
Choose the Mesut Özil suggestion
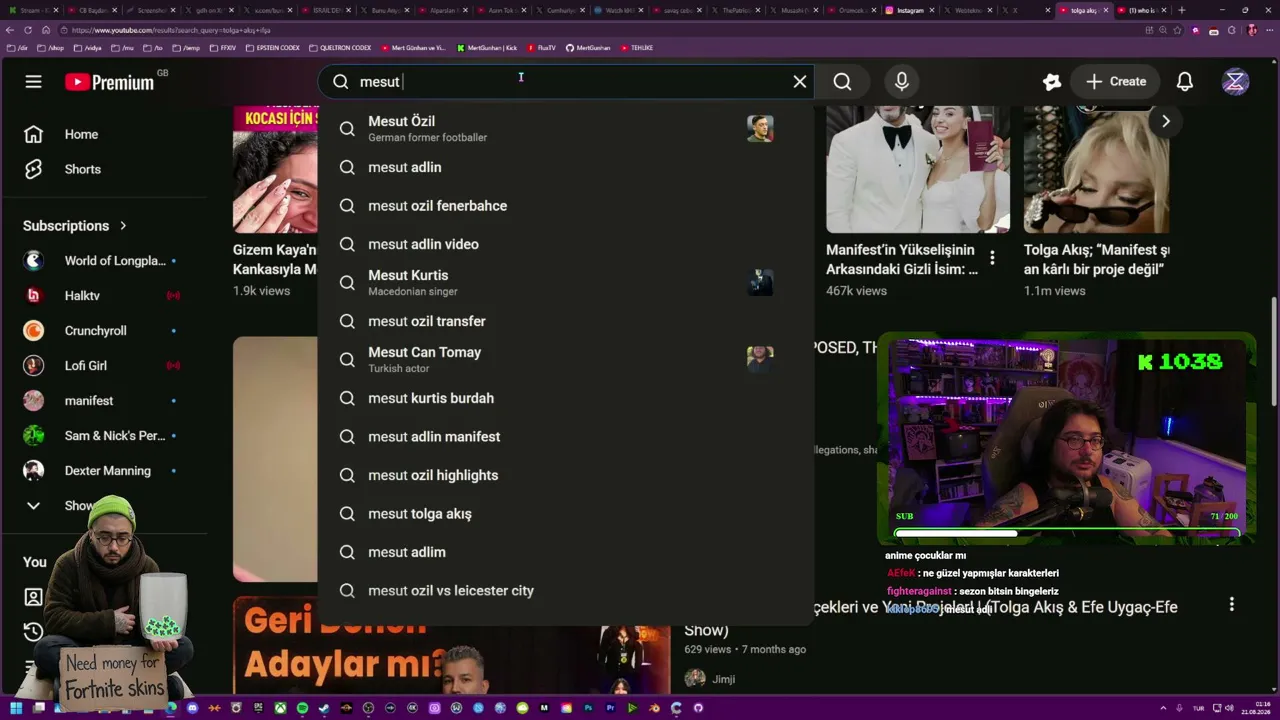[566, 129]
